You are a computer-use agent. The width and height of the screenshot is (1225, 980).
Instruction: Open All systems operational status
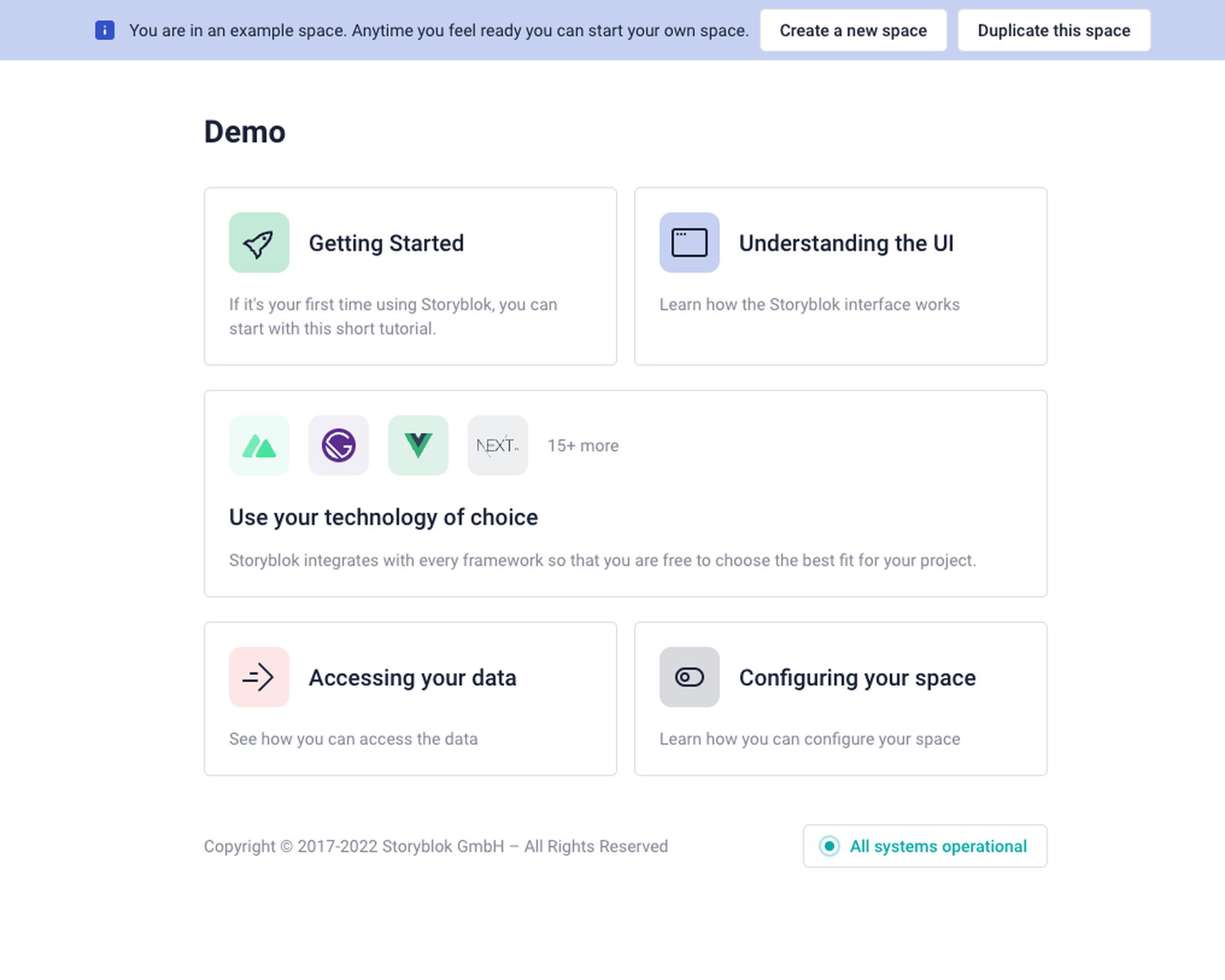[925, 846]
